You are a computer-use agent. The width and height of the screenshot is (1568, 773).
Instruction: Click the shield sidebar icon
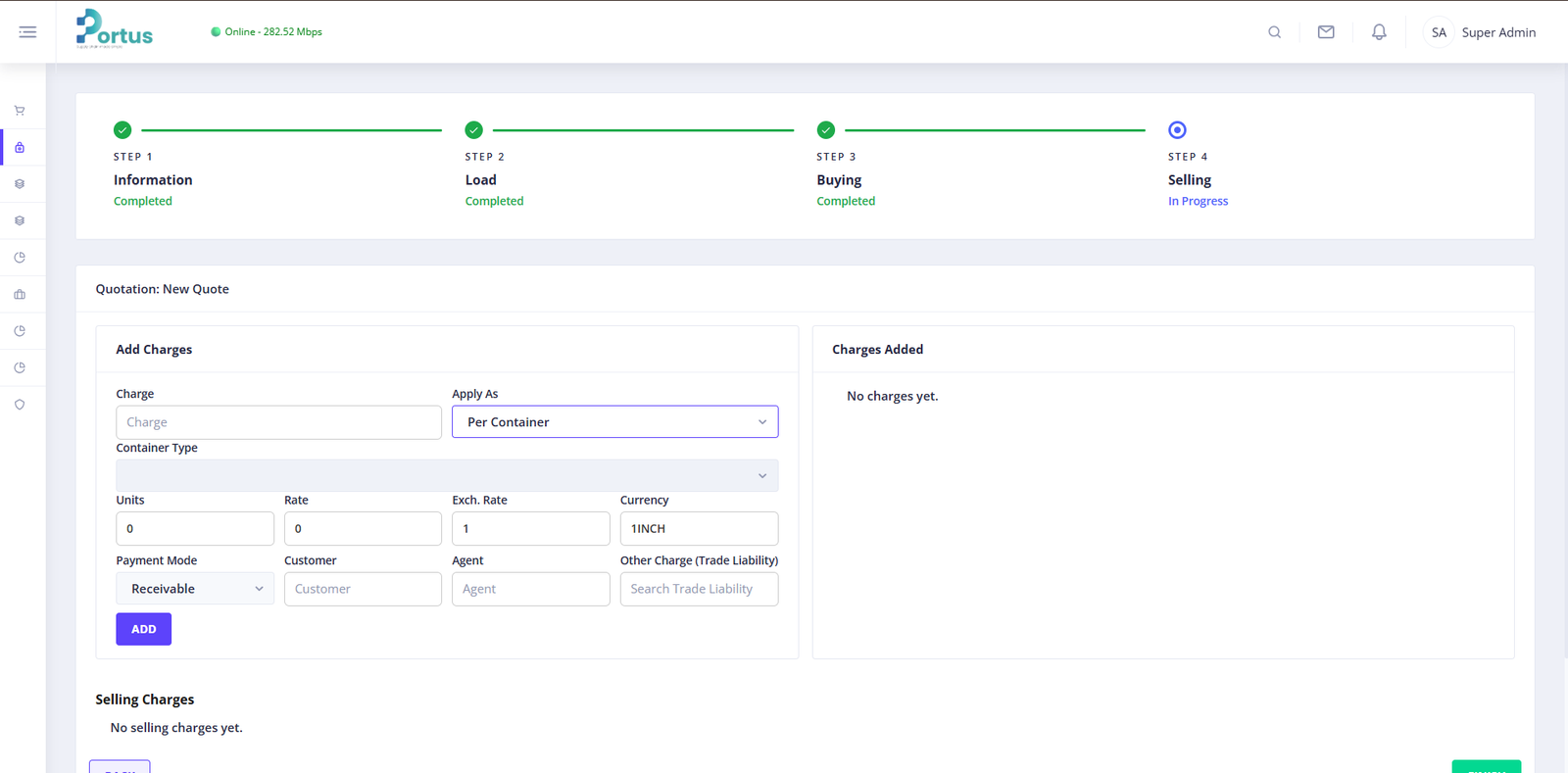tap(20, 405)
